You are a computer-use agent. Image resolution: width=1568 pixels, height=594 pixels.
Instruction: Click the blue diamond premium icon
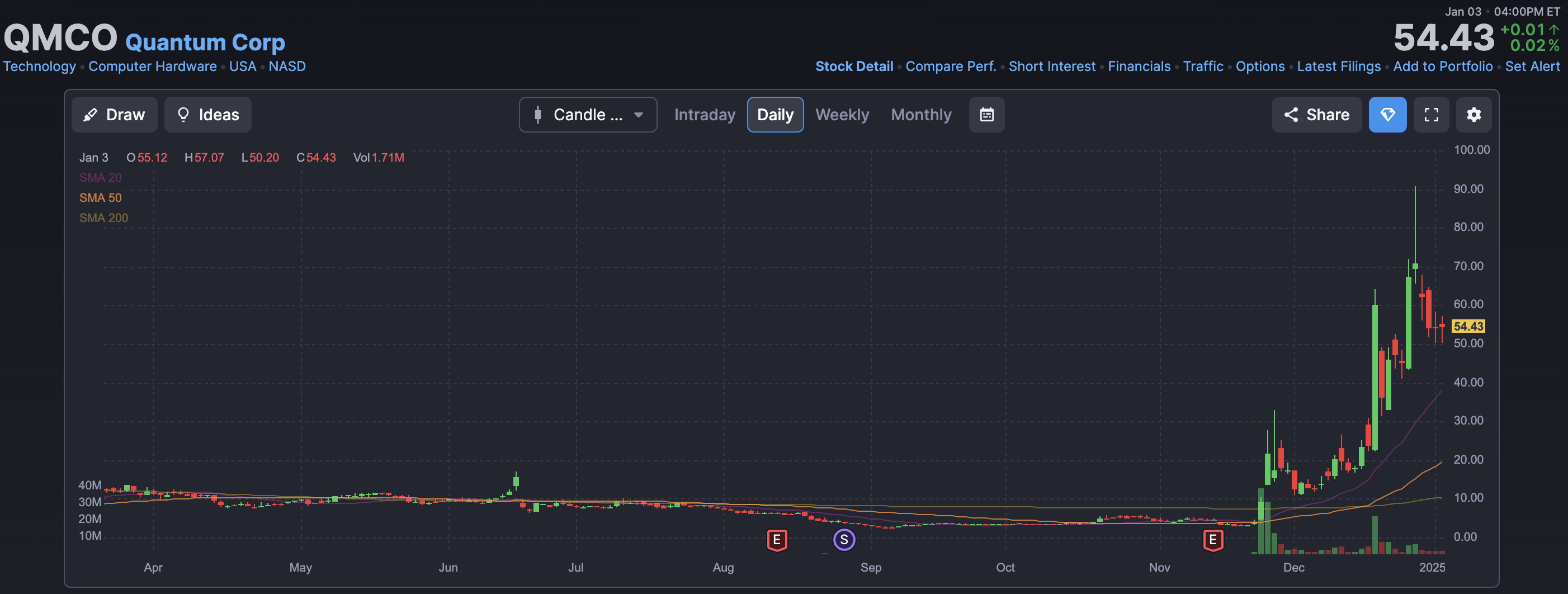(x=1387, y=115)
